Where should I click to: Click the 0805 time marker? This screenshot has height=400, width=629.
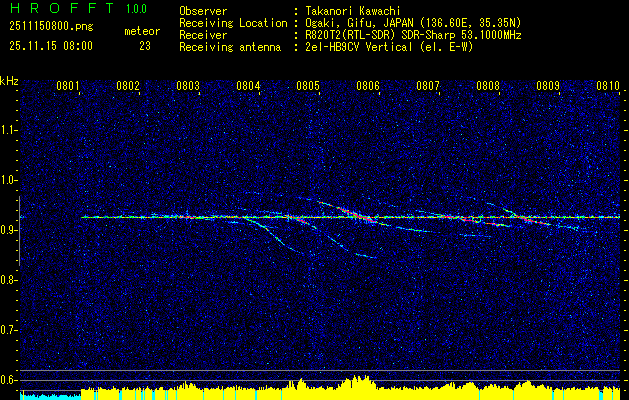[x=308, y=86]
